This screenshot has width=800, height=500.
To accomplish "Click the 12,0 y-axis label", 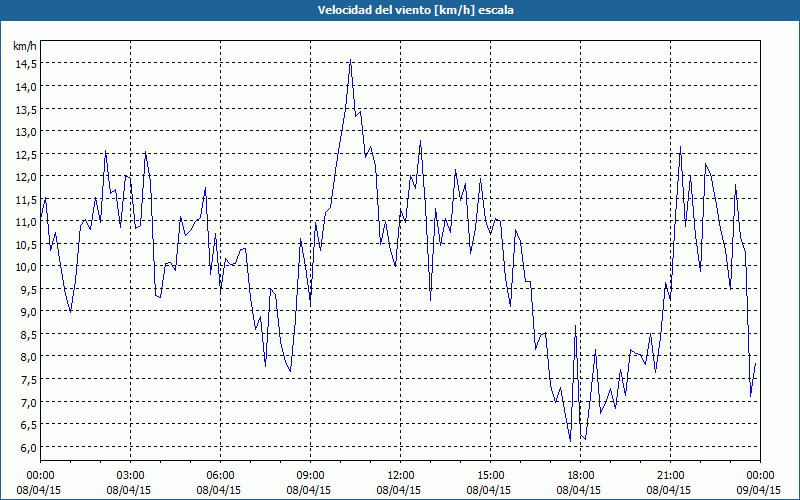I will click(x=26, y=177).
